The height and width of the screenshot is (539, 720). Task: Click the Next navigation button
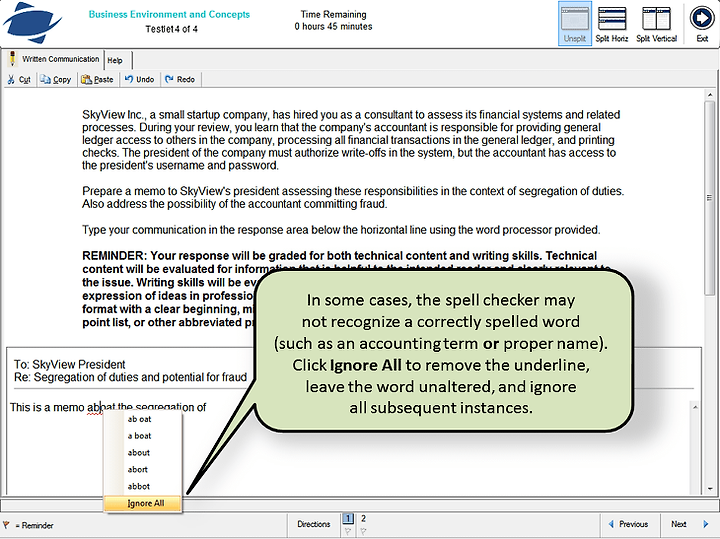click(x=689, y=524)
